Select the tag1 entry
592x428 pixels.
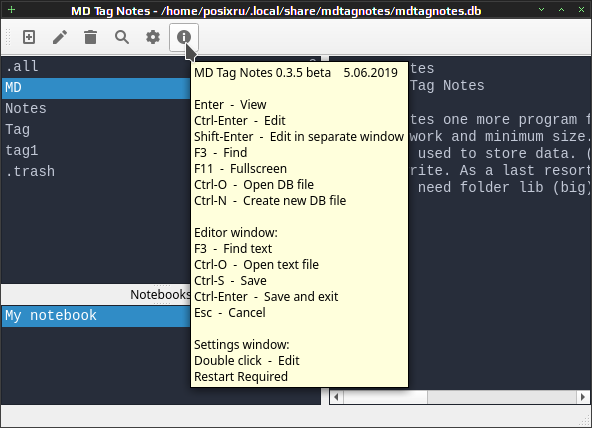pos(96,151)
